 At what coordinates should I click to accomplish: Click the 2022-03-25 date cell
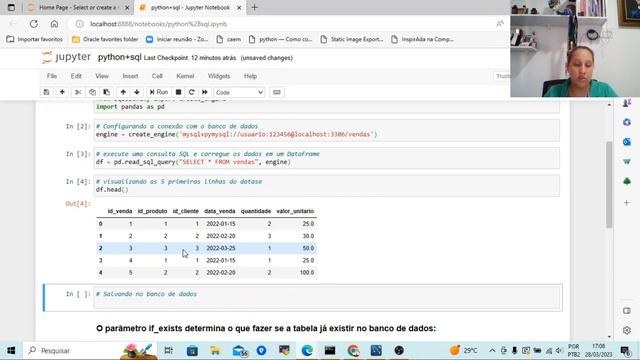[x=220, y=248]
